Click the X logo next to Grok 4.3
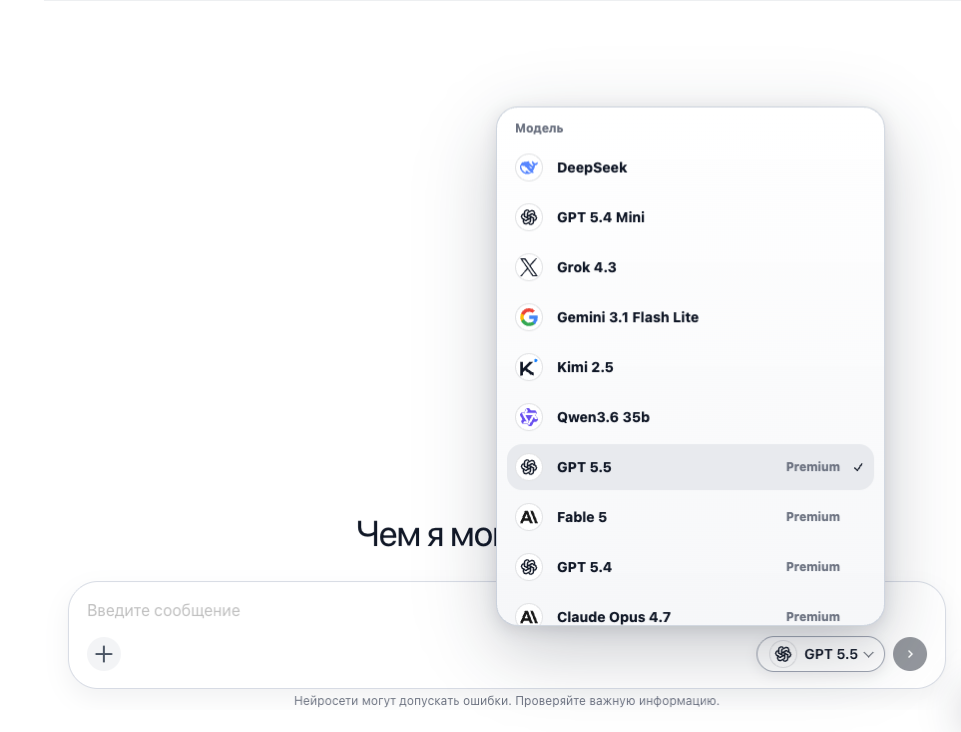 528,267
